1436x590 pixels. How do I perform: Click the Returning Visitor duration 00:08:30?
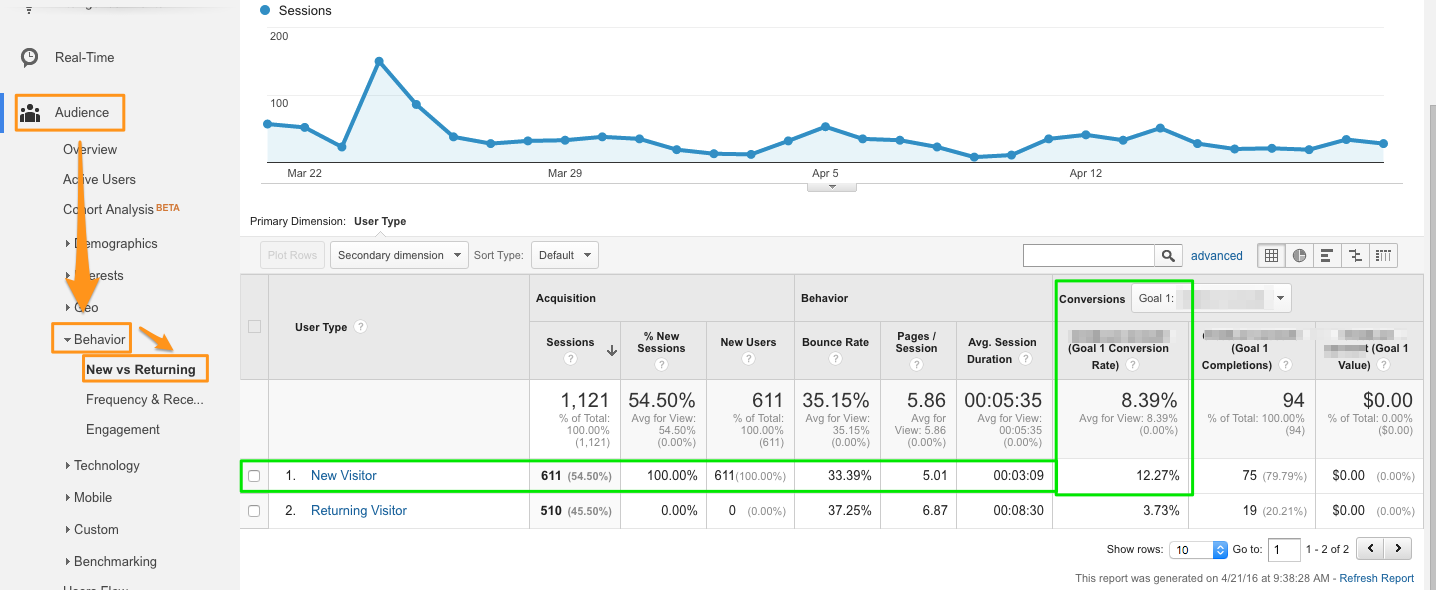[x=1019, y=511]
